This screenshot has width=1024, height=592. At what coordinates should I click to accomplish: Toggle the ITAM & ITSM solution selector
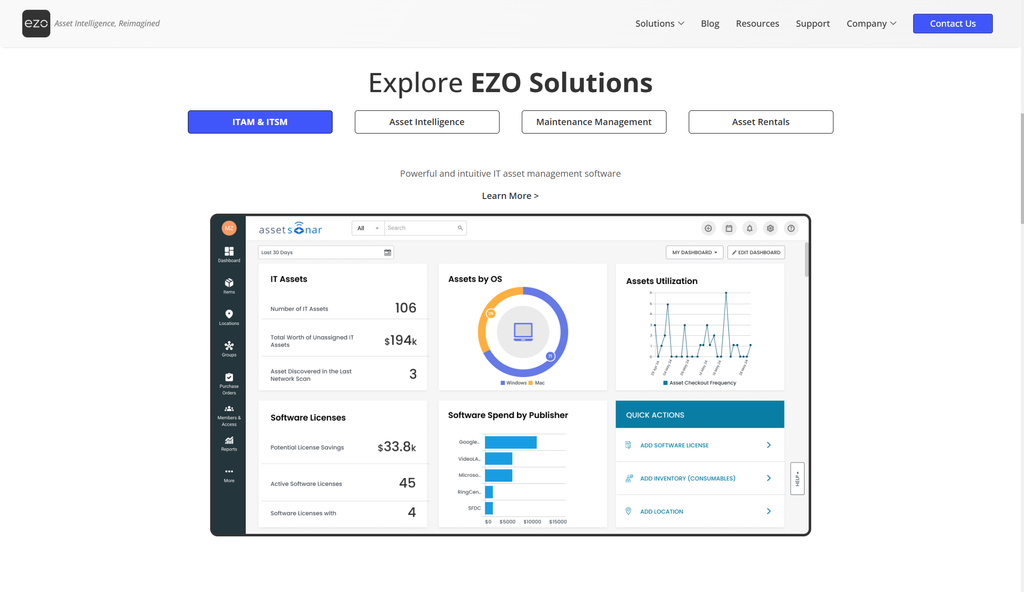click(259, 121)
